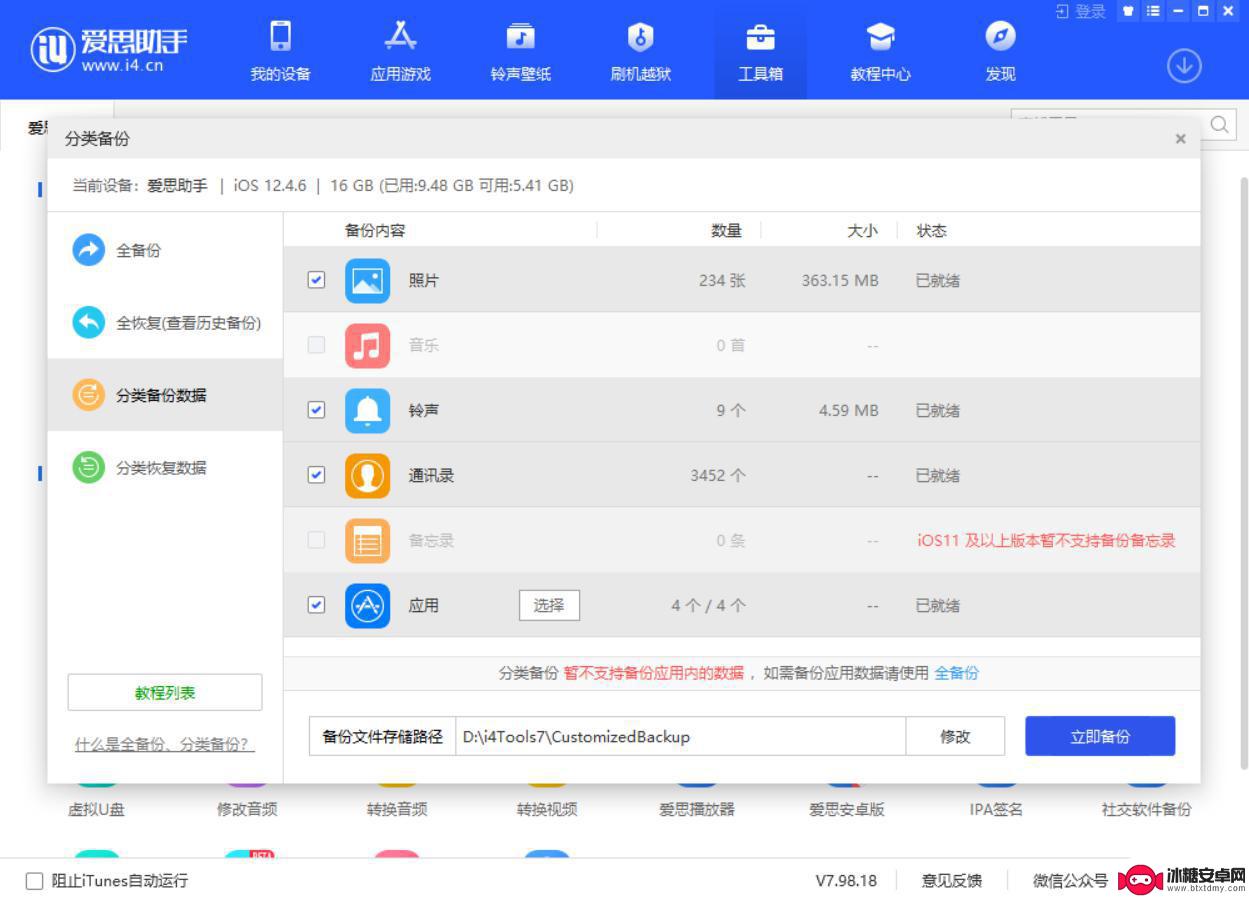Click the skin shirt icon in title bar

1128,11
